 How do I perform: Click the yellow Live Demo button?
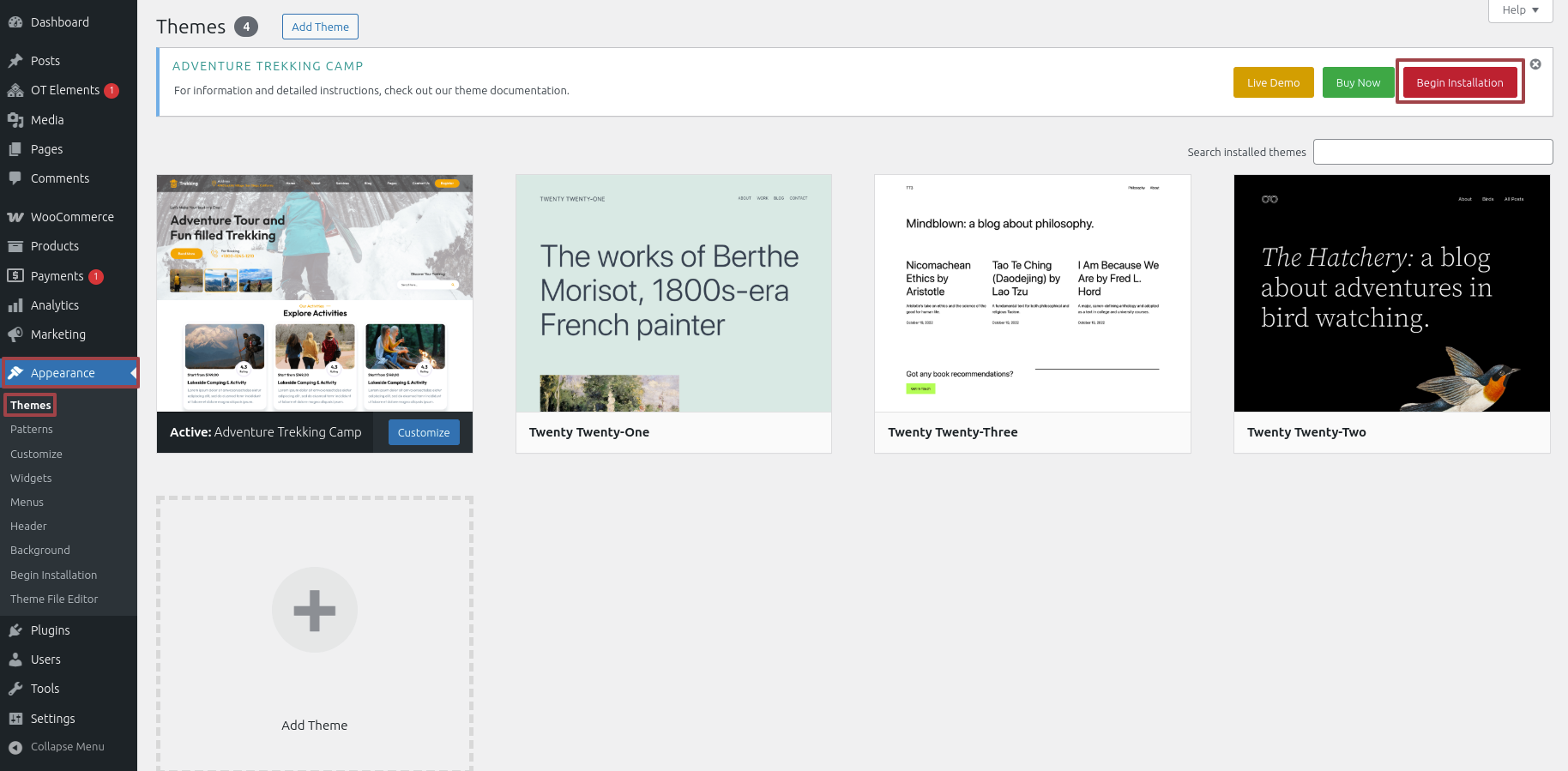tap(1273, 82)
